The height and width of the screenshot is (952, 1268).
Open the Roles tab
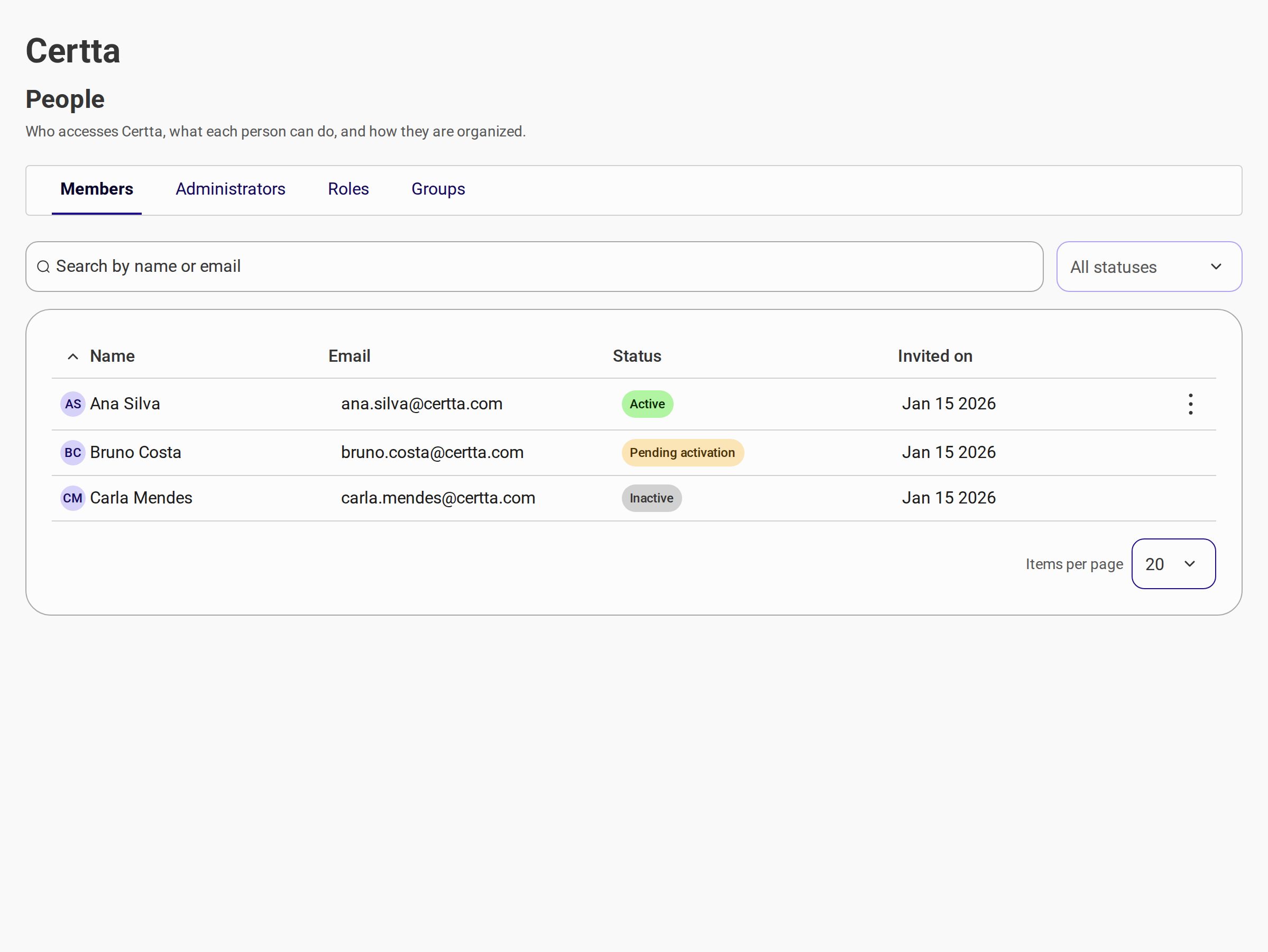click(348, 189)
